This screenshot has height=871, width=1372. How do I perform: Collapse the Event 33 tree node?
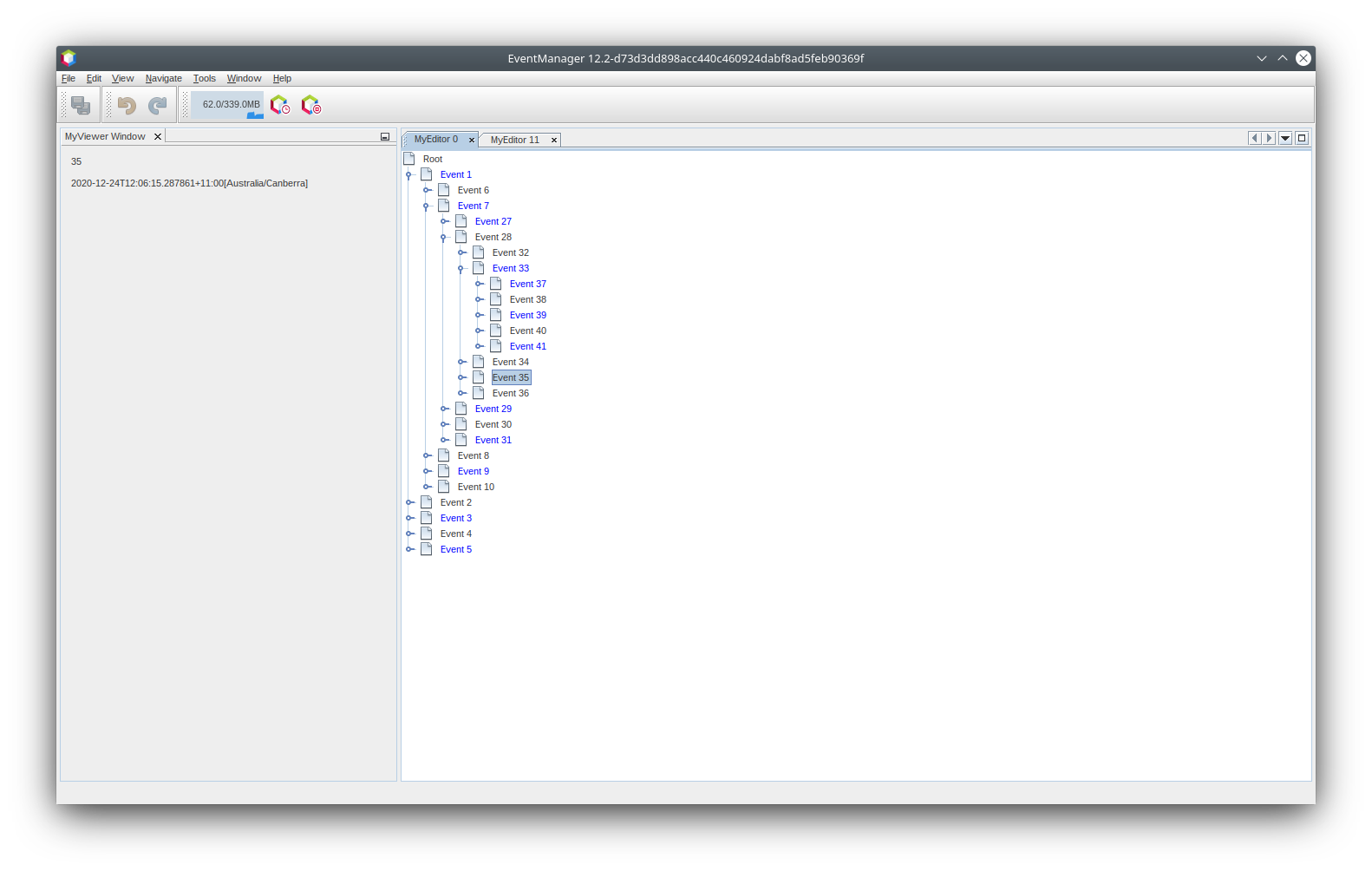[461, 269]
